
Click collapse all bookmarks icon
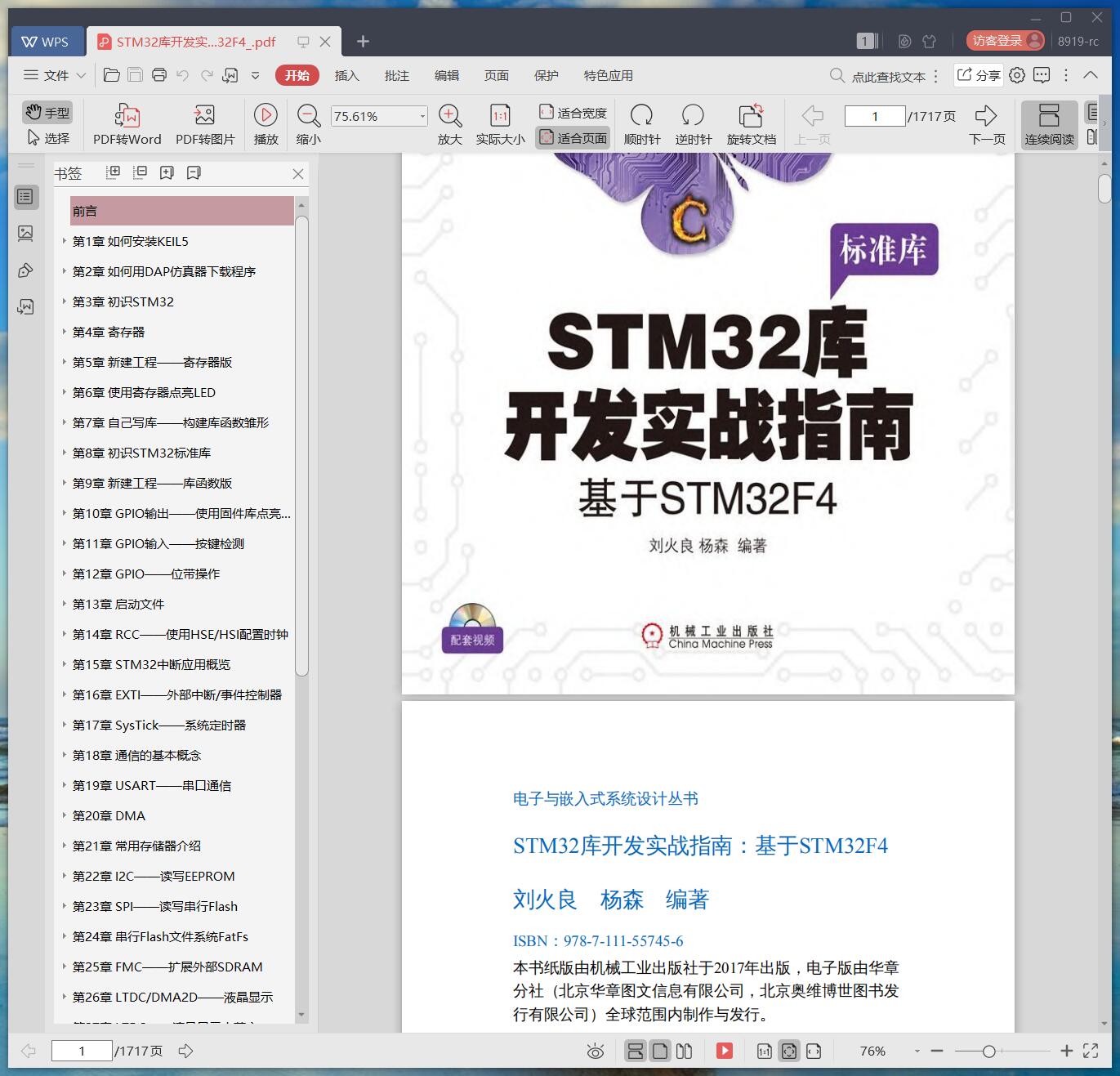pos(141,172)
